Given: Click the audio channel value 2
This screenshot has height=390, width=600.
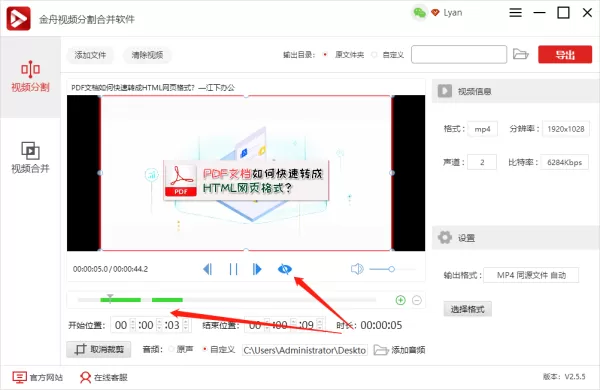Looking at the screenshot, I should (482, 162).
